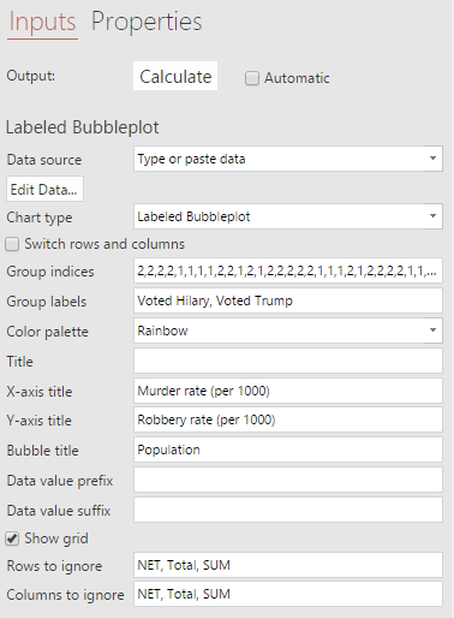Click the Calculate button
This screenshot has height=618, width=454.
click(x=175, y=76)
